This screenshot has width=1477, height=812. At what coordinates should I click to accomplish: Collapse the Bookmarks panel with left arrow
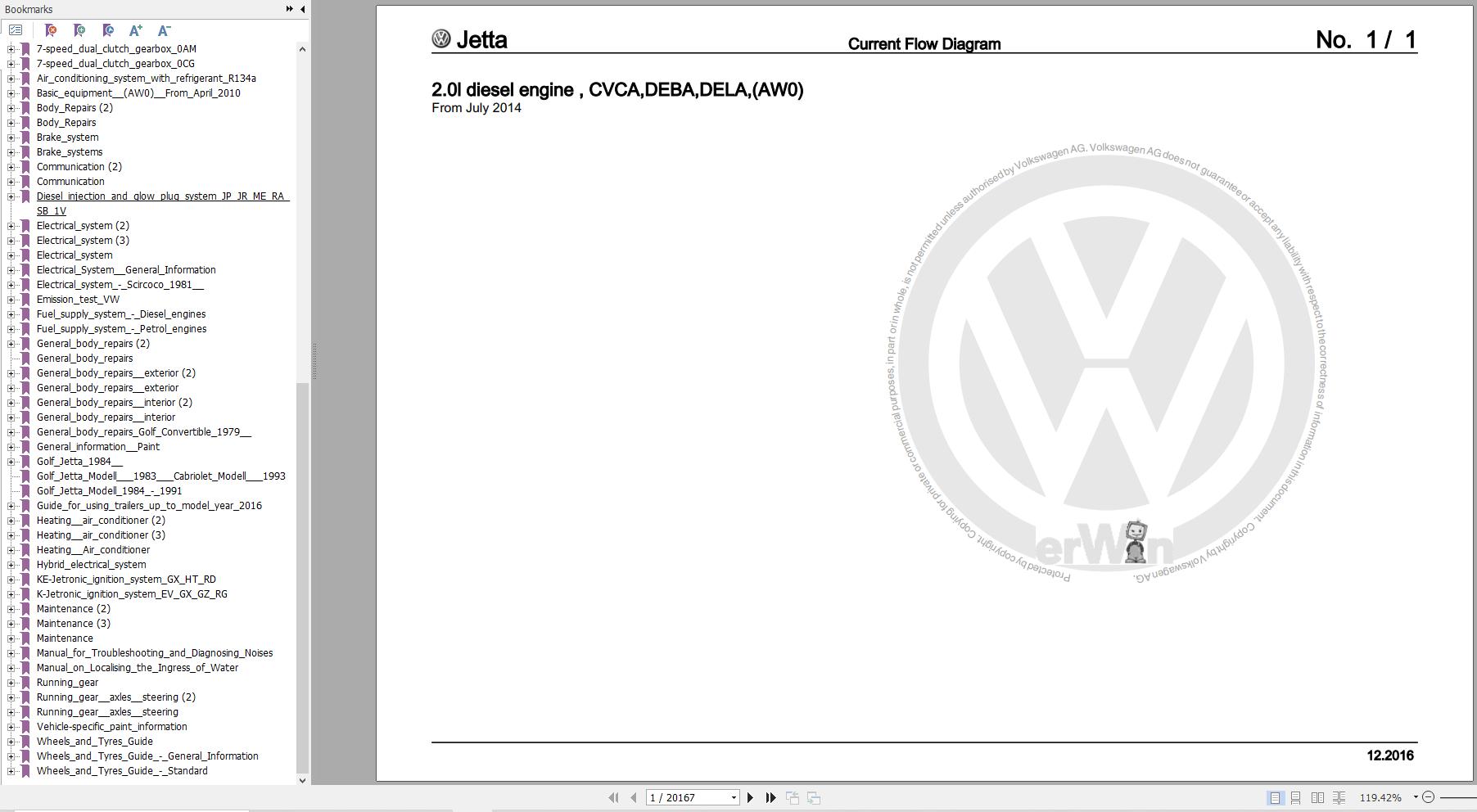303,9
